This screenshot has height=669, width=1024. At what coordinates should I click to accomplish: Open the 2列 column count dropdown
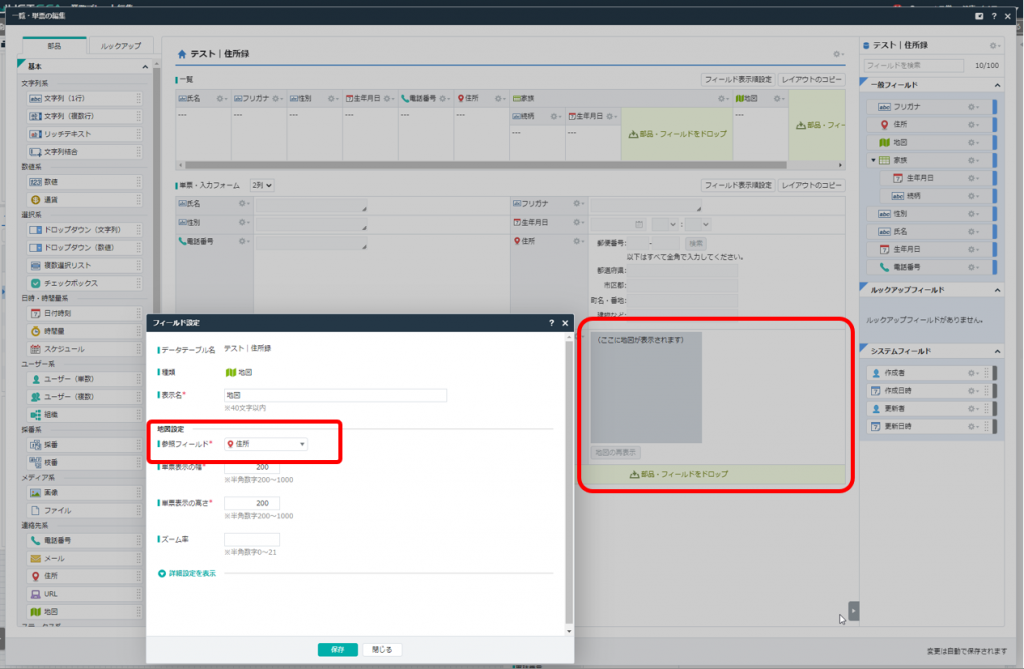(263, 185)
